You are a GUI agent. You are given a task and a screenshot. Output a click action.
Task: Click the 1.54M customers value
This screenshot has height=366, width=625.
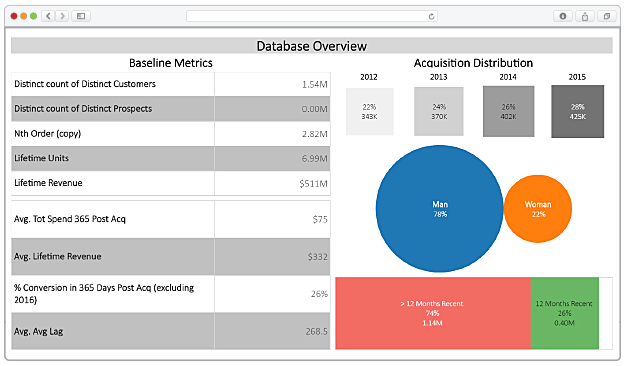[314, 85]
